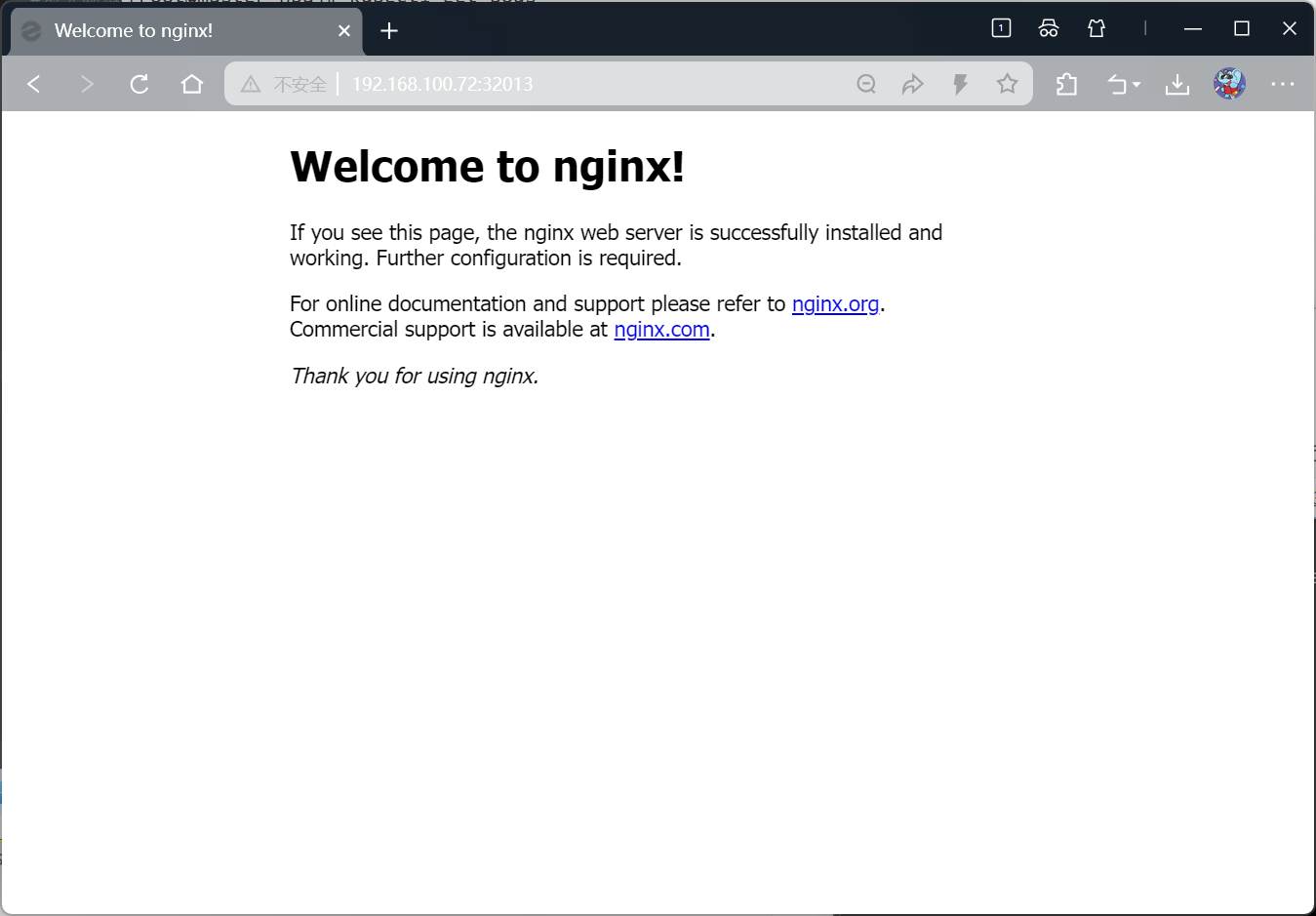Click the address bar URL 192.168.100.72:32013
The image size is (1316, 916).
443,84
